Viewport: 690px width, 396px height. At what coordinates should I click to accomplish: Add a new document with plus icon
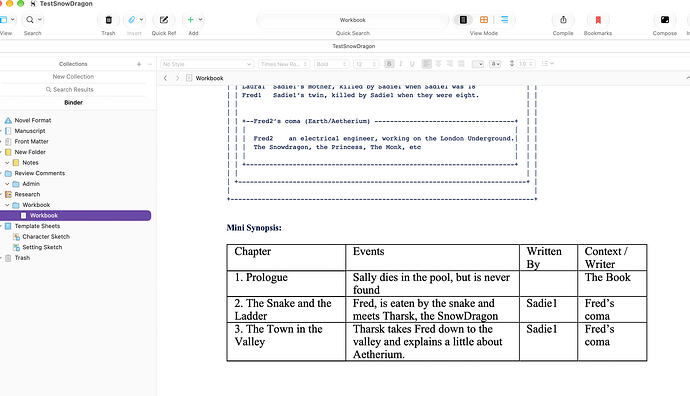click(191, 20)
